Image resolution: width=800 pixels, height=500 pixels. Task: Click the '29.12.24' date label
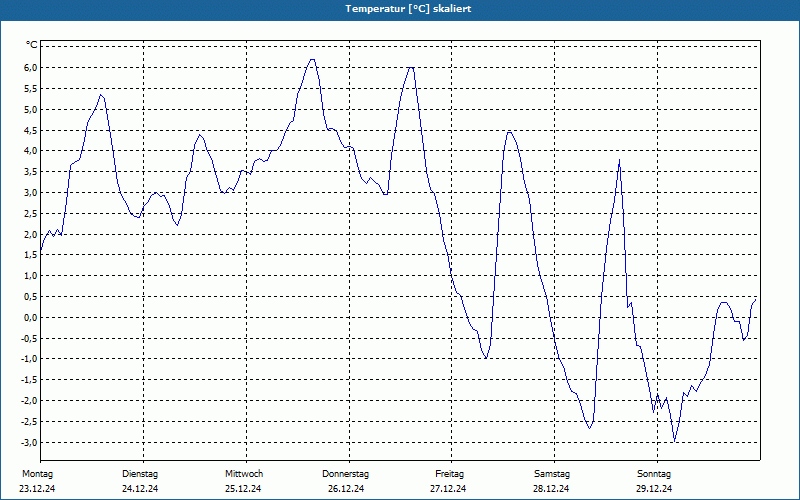pyautogui.click(x=654, y=489)
